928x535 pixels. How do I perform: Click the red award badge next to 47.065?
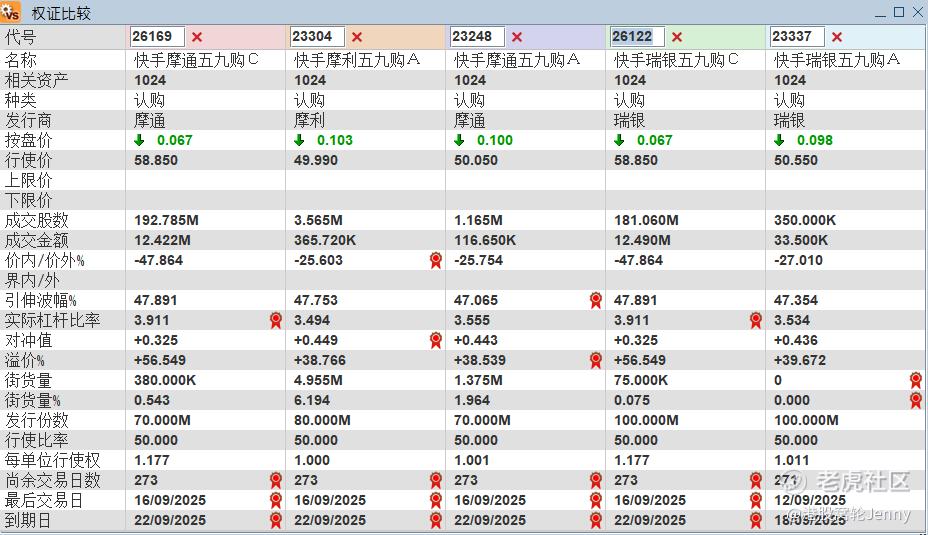tap(596, 301)
